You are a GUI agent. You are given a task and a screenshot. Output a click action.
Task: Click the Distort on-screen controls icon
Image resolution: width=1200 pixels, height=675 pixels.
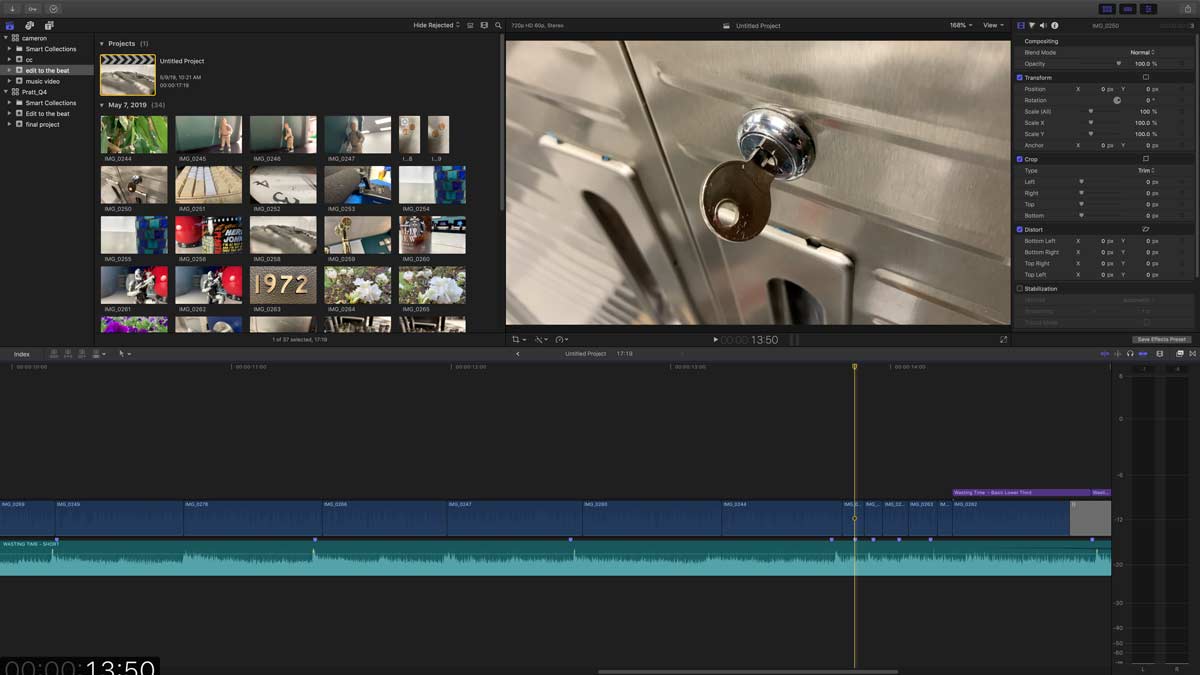click(x=1146, y=229)
